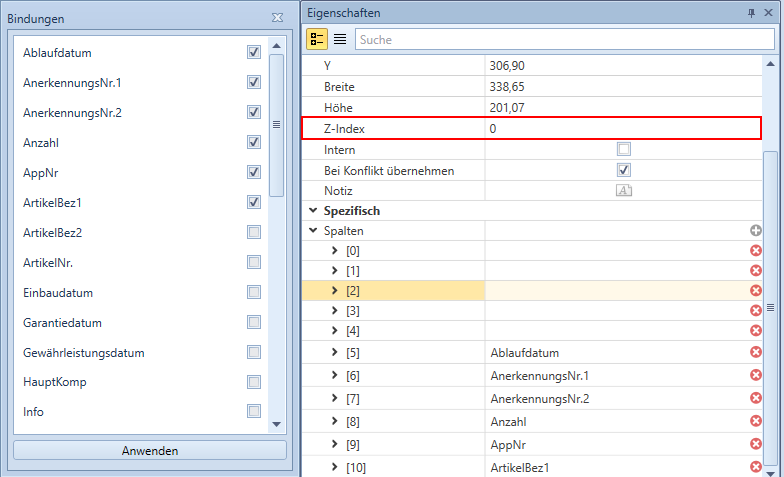Expand column entry [3]
This screenshot has width=784, height=477.
point(334,310)
